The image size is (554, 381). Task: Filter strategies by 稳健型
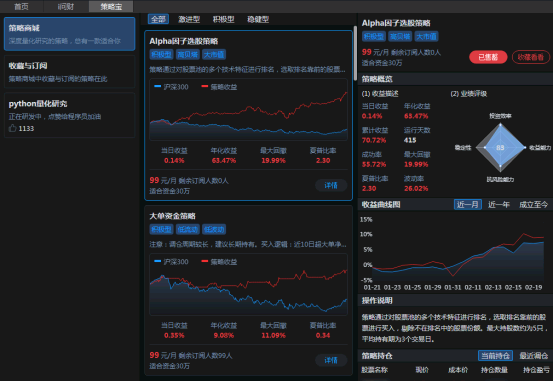pyautogui.click(x=258, y=19)
